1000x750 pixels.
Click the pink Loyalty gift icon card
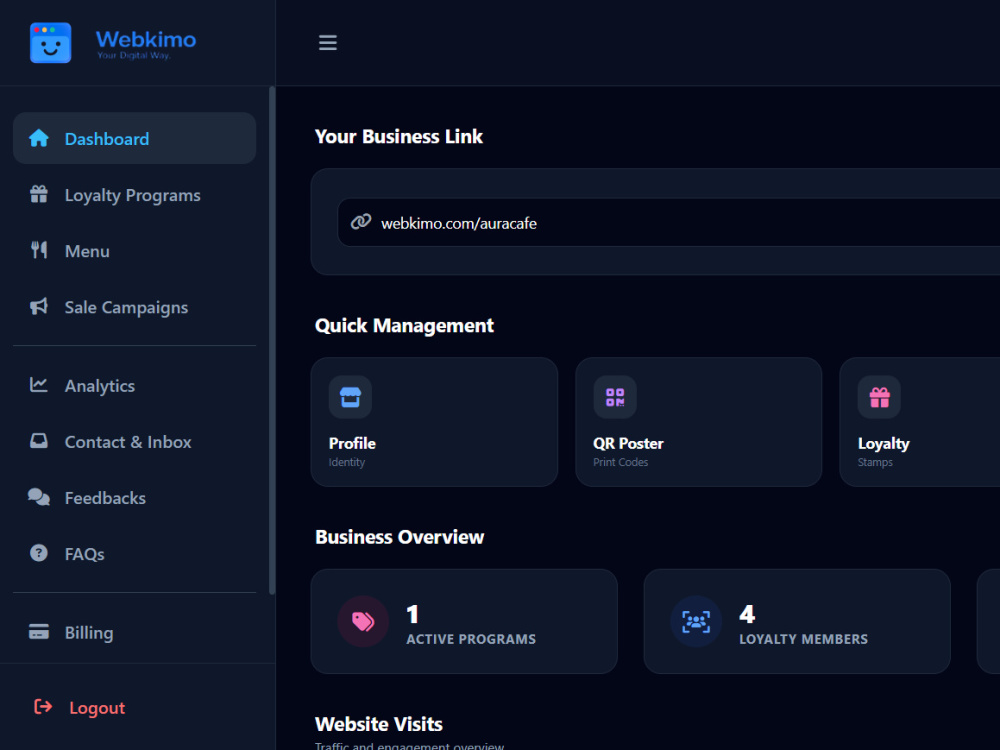(x=879, y=397)
